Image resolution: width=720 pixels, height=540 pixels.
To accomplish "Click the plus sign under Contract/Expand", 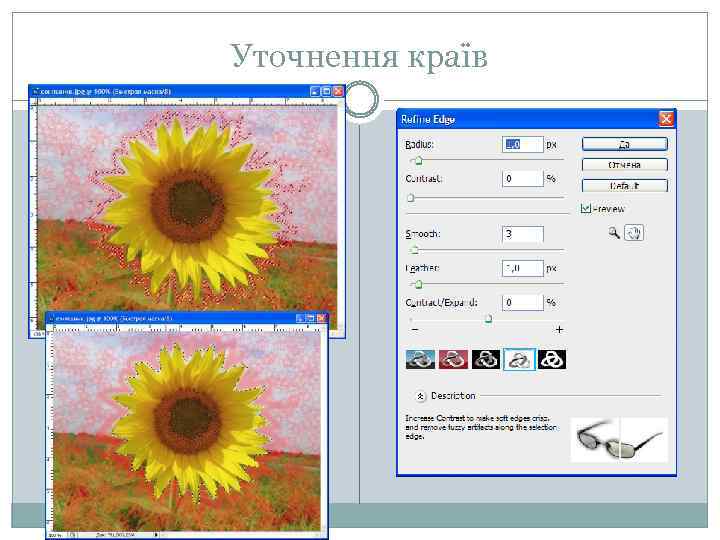I will [x=559, y=329].
